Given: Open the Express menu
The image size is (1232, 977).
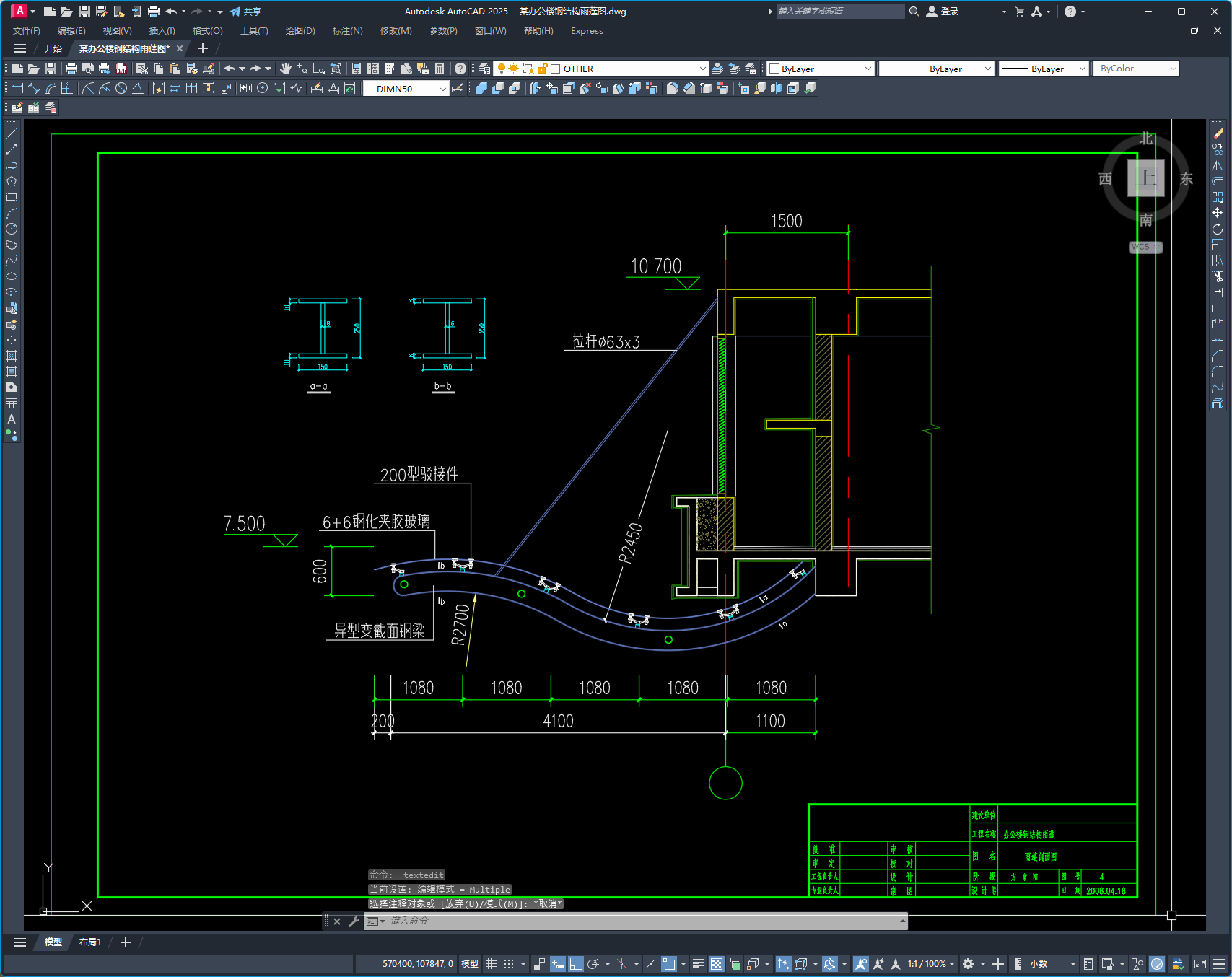Looking at the screenshot, I should 587,31.
